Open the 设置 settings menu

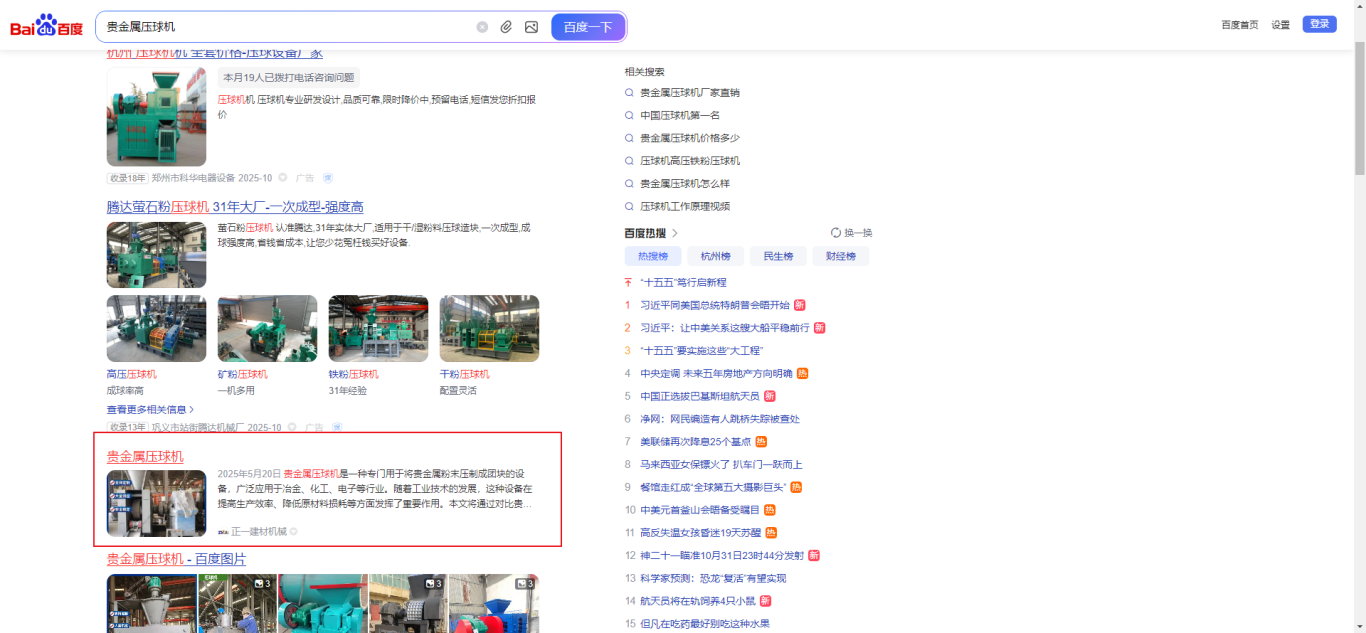coord(1280,25)
